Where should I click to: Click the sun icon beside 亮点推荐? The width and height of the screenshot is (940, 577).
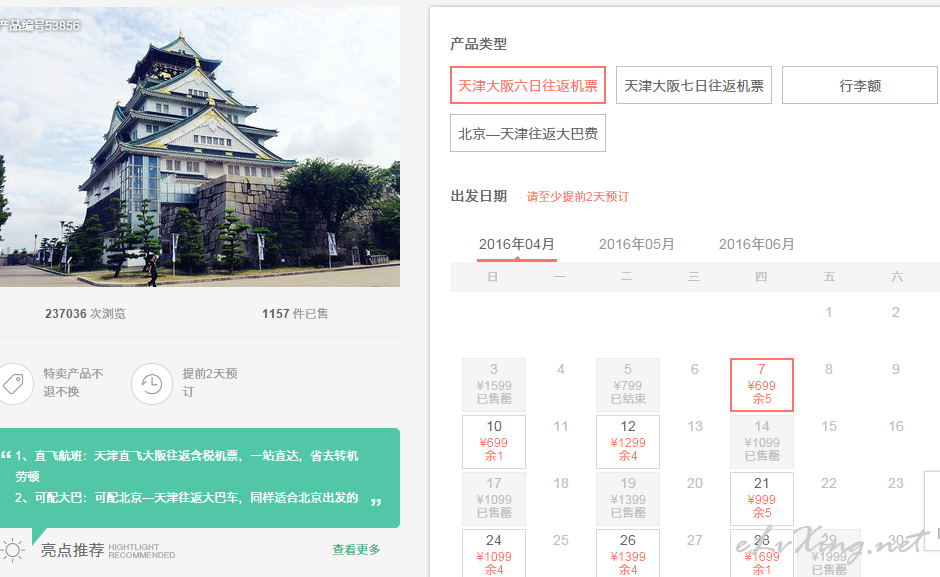point(12,550)
